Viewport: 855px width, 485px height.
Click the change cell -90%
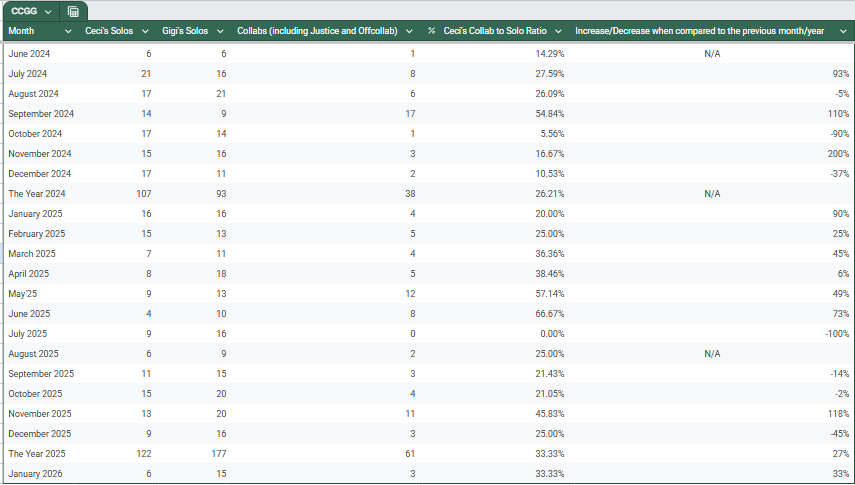839,134
